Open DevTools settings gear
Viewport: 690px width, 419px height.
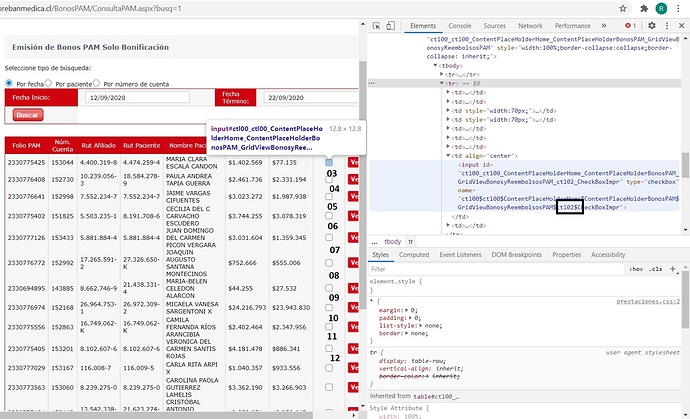(x=652, y=26)
